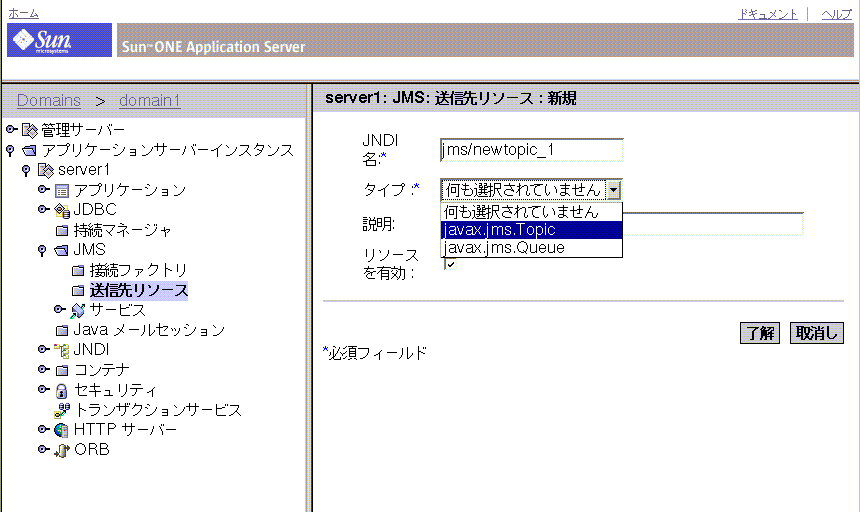Expand the サービス tree node
The height and width of the screenshot is (512, 860).
tap(60, 309)
